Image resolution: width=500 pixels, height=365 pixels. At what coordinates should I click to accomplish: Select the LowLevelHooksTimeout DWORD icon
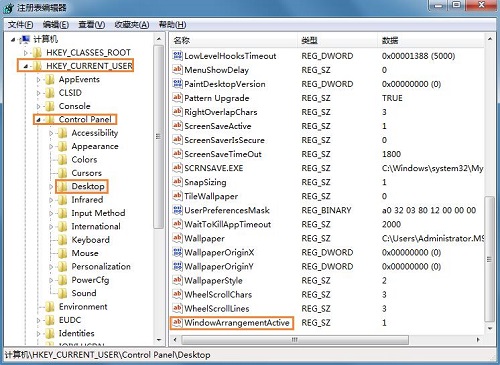pyautogui.click(x=177, y=56)
